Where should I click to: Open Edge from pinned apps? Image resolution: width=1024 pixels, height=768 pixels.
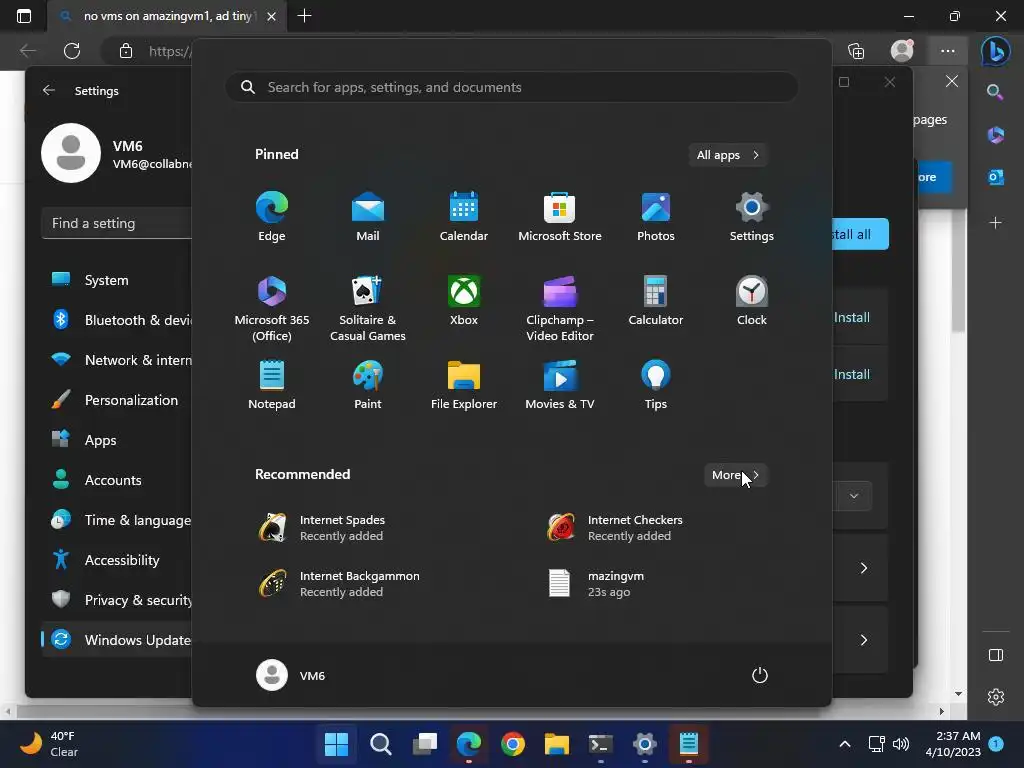tap(272, 217)
